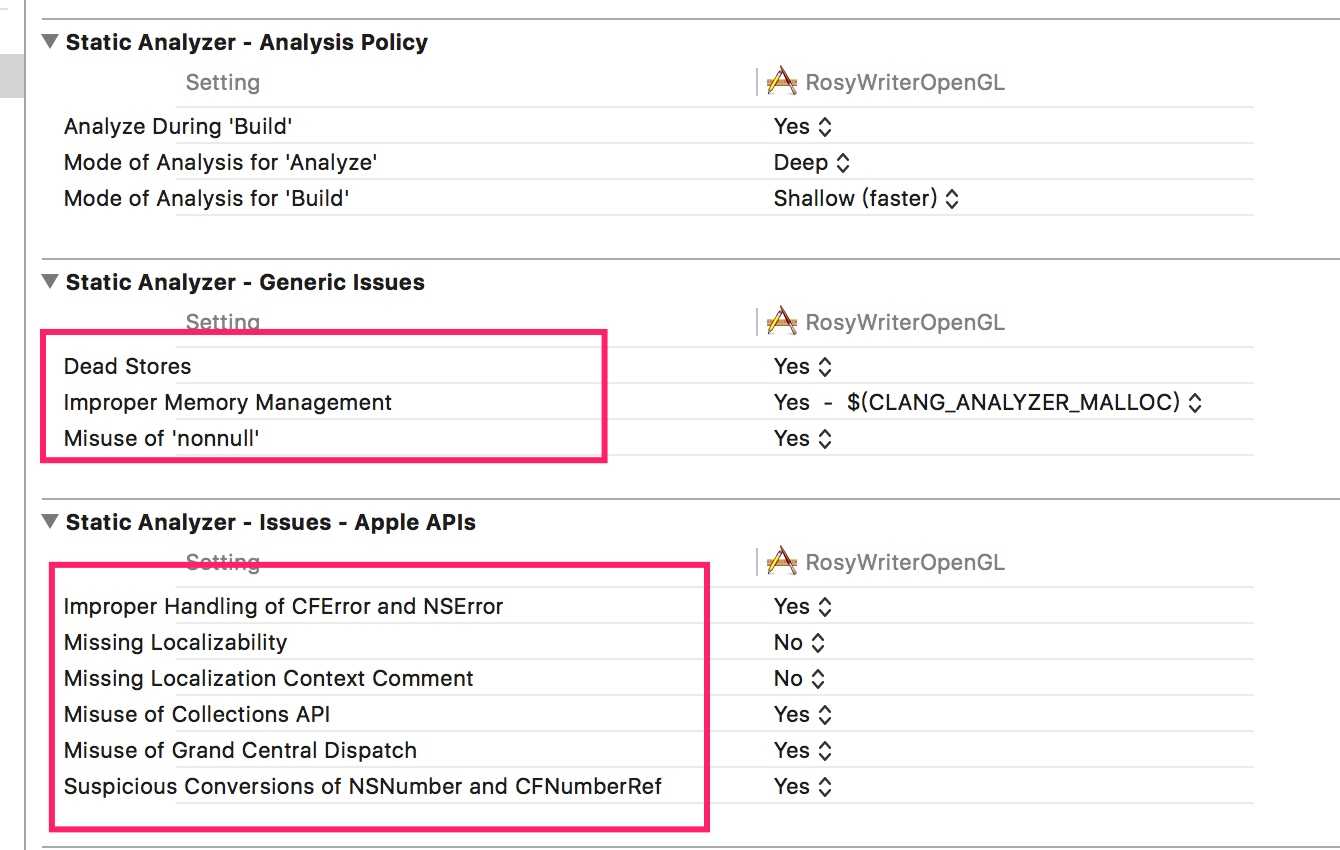Viewport: 1340px width, 850px height.
Task: Open the Shallow (faster) popup for 'Build'
Action: (x=866, y=198)
